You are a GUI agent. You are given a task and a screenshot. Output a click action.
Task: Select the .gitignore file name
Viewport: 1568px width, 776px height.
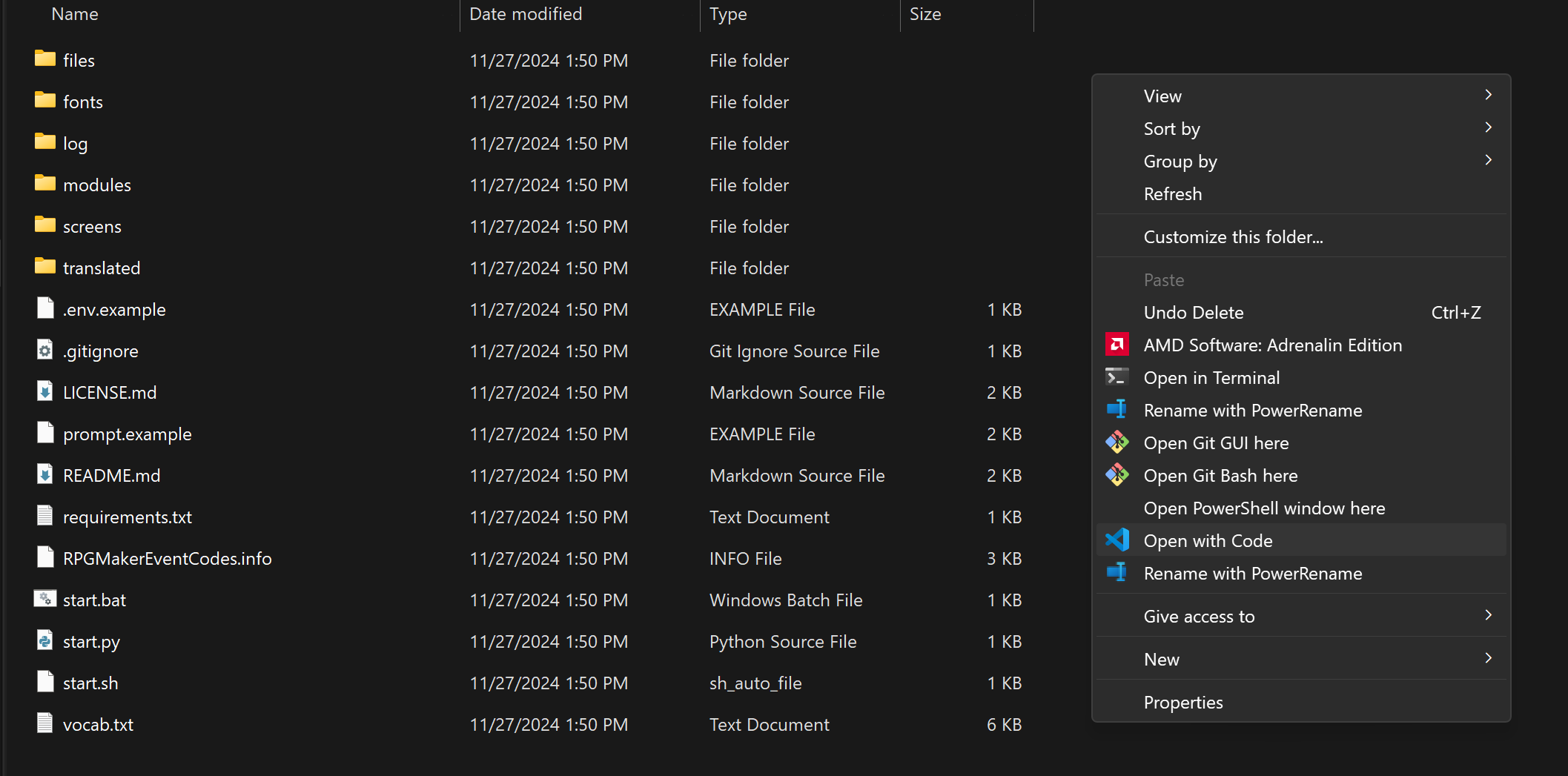(x=100, y=351)
